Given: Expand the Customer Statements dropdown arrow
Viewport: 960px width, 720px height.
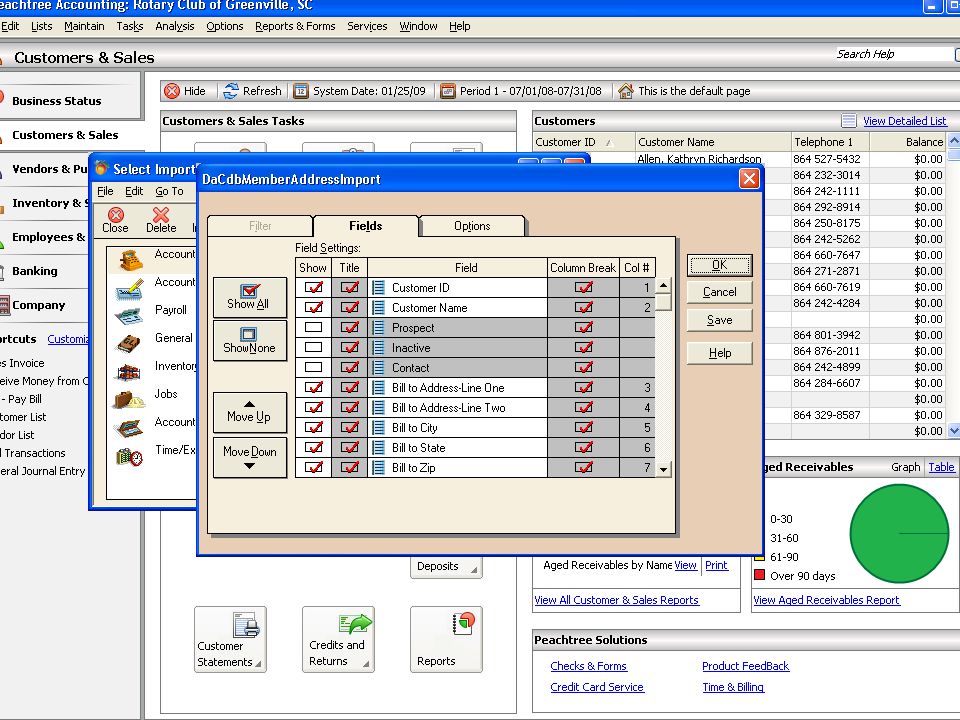Looking at the screenshot, I should [x=258, y=664].
